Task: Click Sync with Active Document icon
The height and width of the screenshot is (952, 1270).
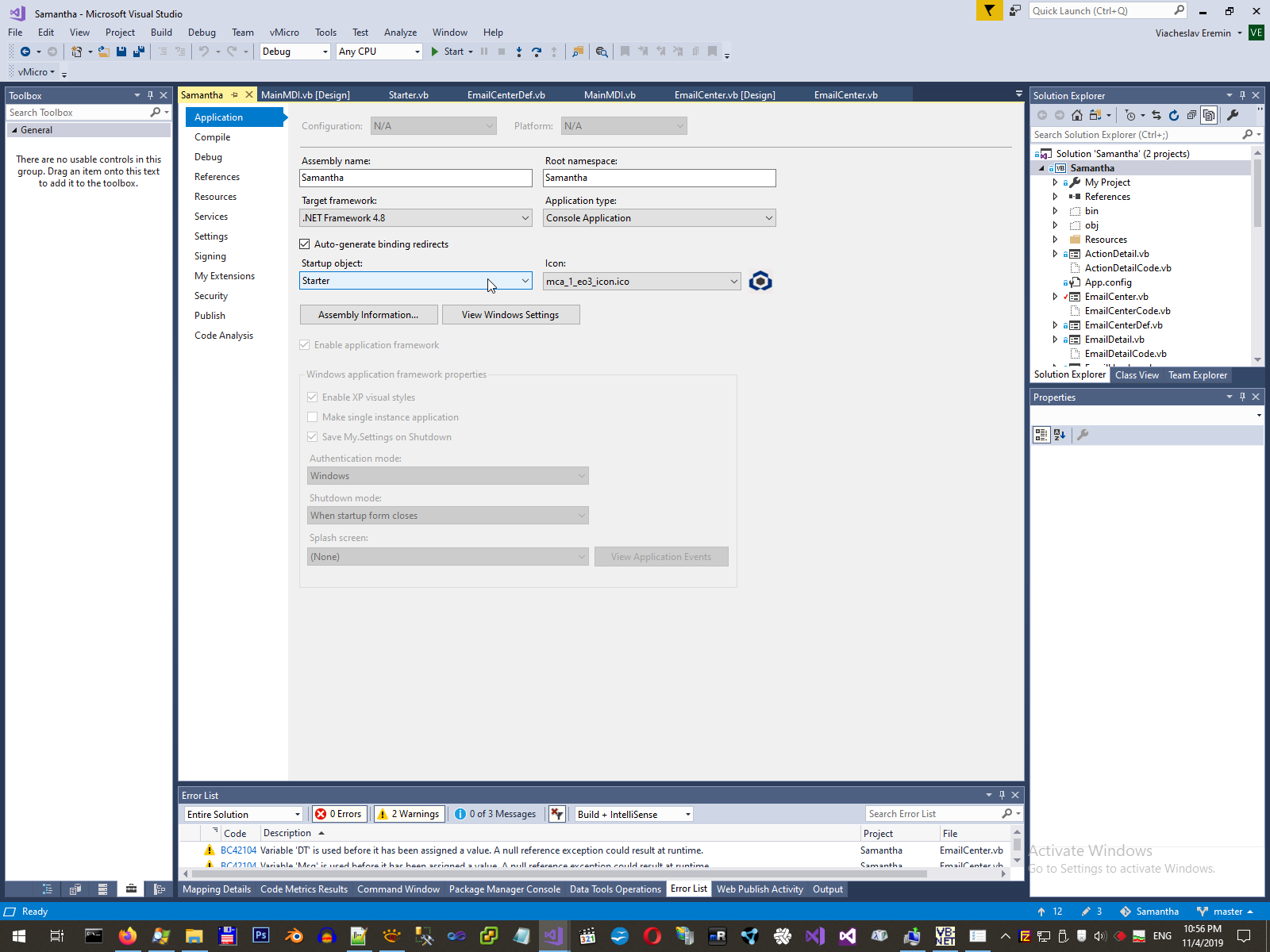Action: pyautogui.click(x=1156, y=115)
